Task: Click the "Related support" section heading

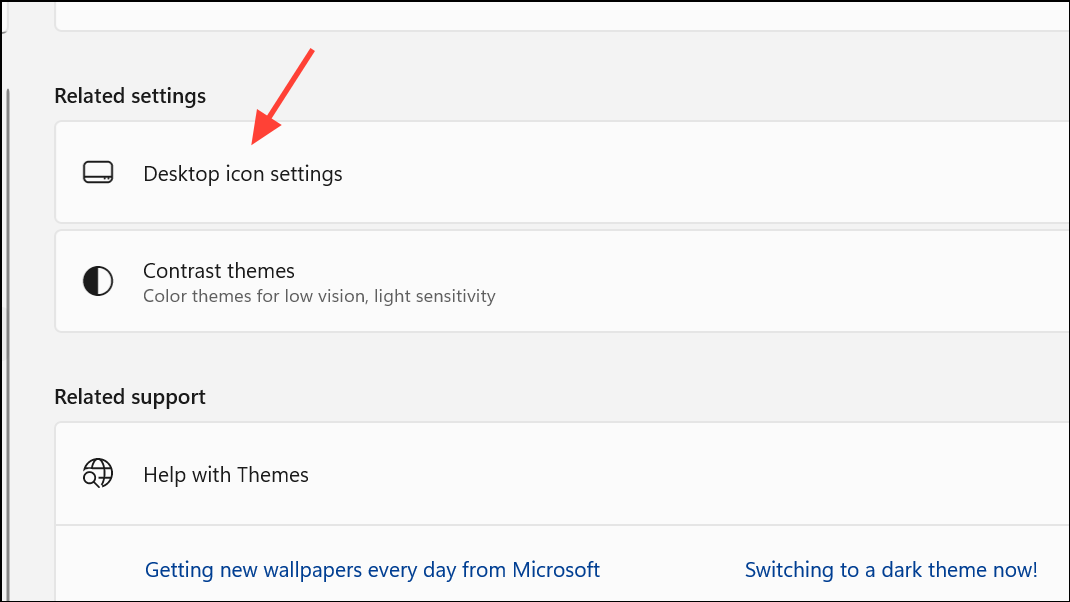Action: pos(130,397)
